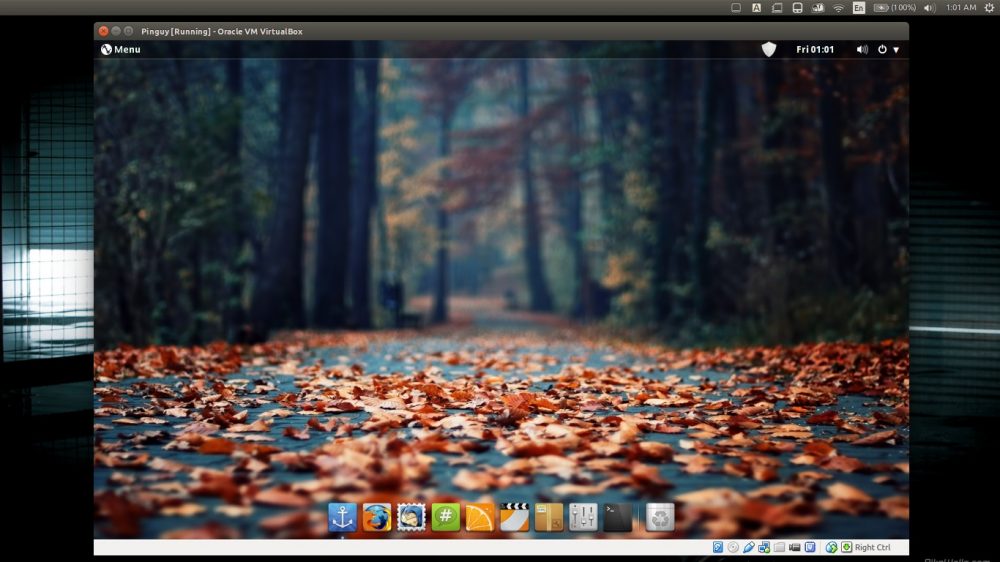The image size is (1000, 562).
Task: Open the terminal from the dock
Action: click(x=617, y=517)
